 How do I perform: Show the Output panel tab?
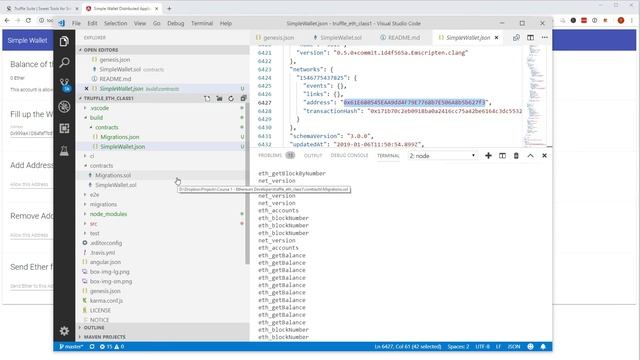click(313, 156)
